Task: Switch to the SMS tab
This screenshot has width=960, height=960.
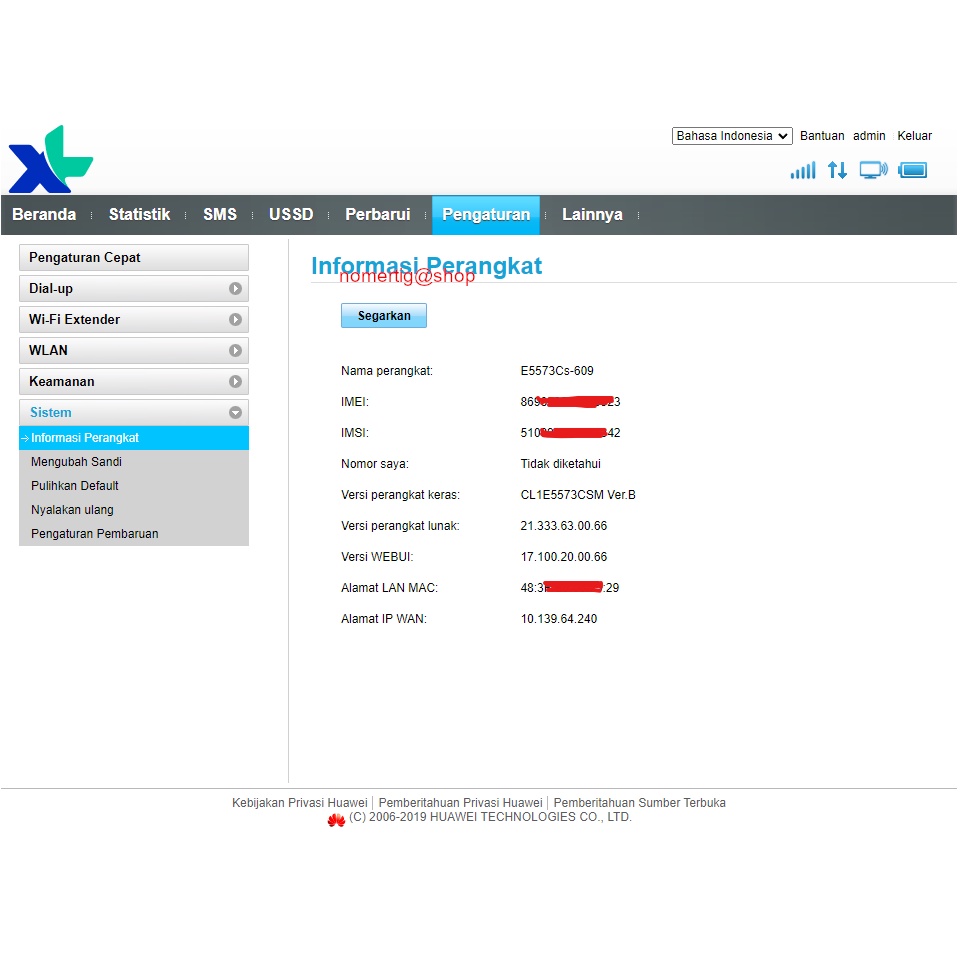Action: [x=220, y=214]
